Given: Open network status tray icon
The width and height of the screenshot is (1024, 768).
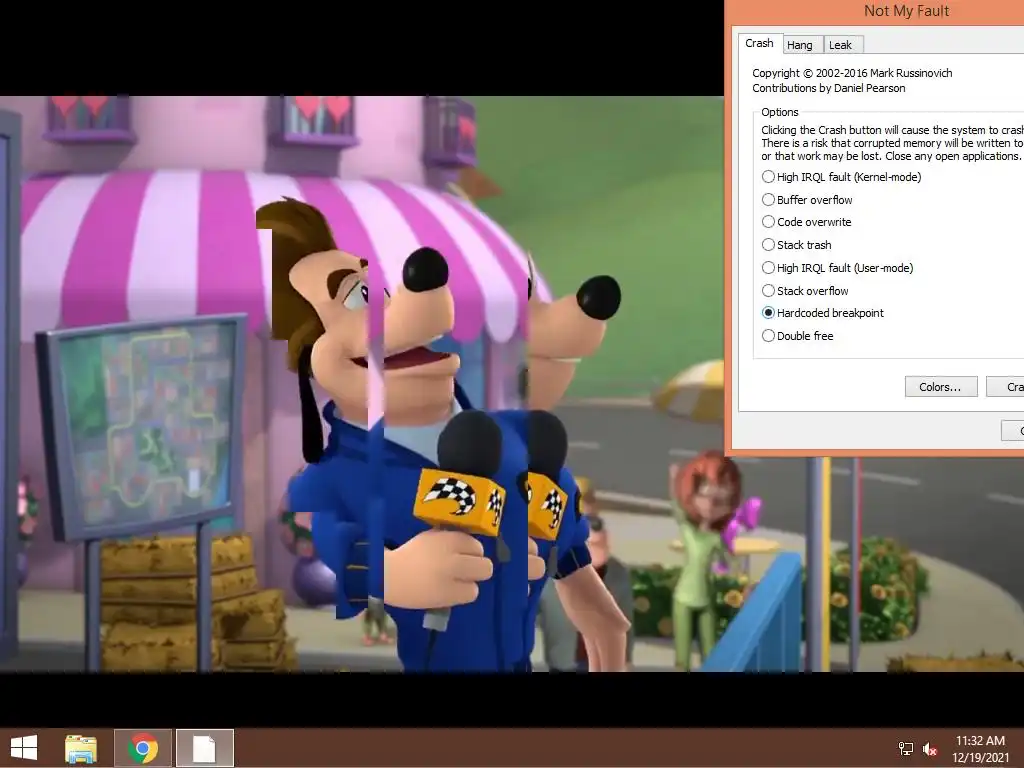Looking at the screenshot, I should pyautogui.click(x=906, y=748).
